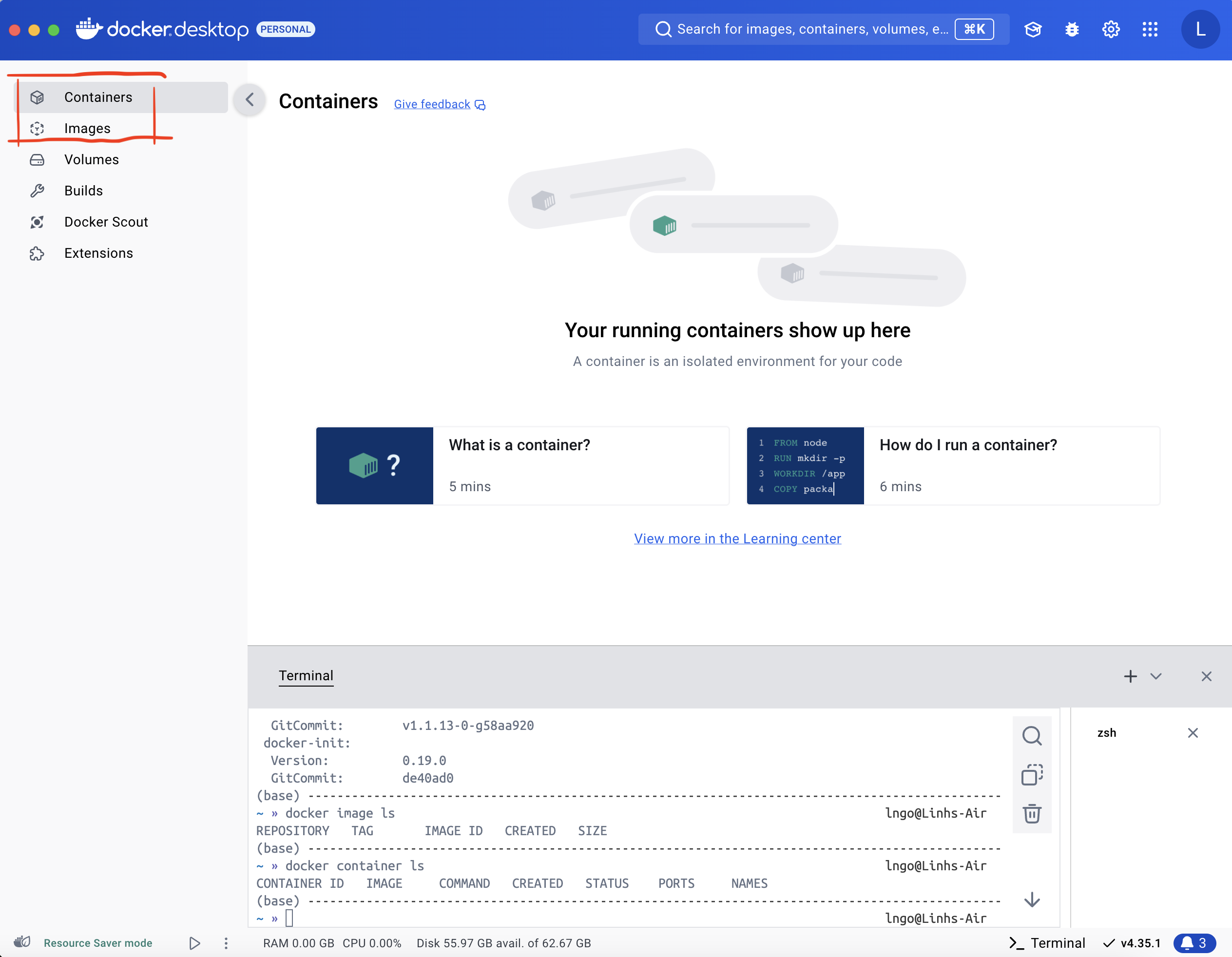Screen dimensions: 1232x957
Task: Click the PERSONAL plan badge
Action: click(286, 29)
